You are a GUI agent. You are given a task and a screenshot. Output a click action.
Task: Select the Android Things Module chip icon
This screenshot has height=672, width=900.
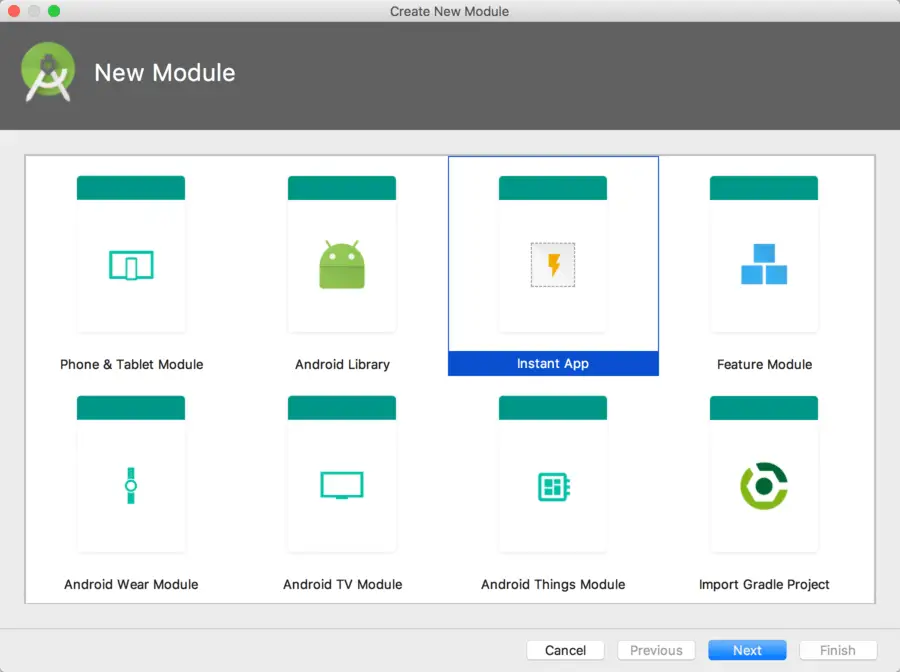tap(553, 484)
